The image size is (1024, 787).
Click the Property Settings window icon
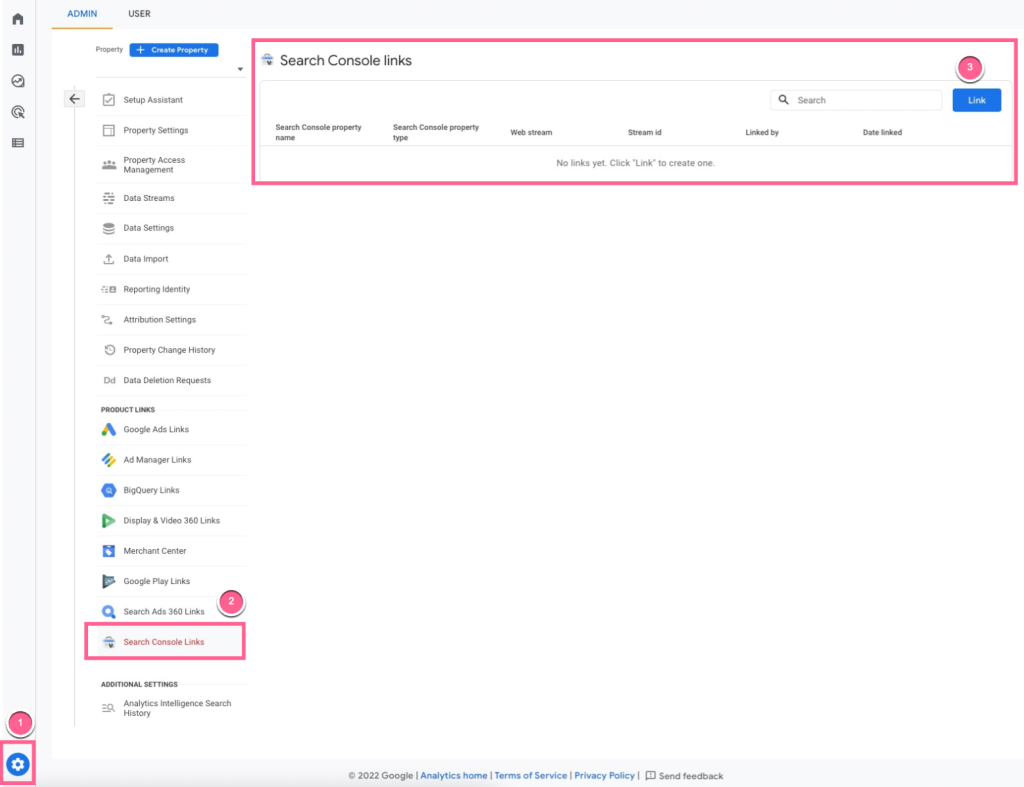[108, 131]
